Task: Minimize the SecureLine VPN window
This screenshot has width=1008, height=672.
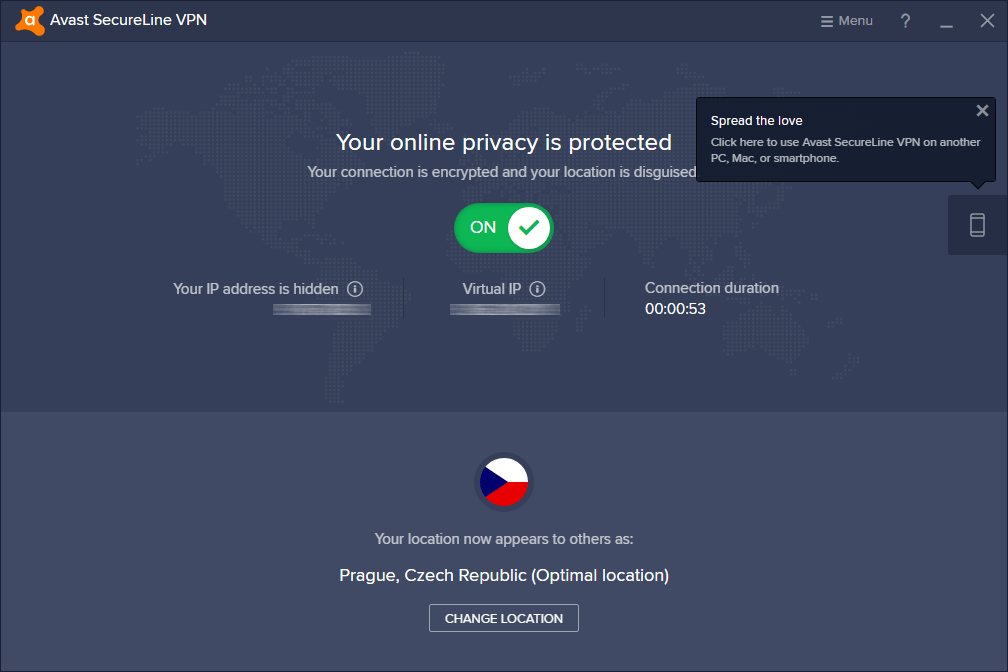Action: 946,21
